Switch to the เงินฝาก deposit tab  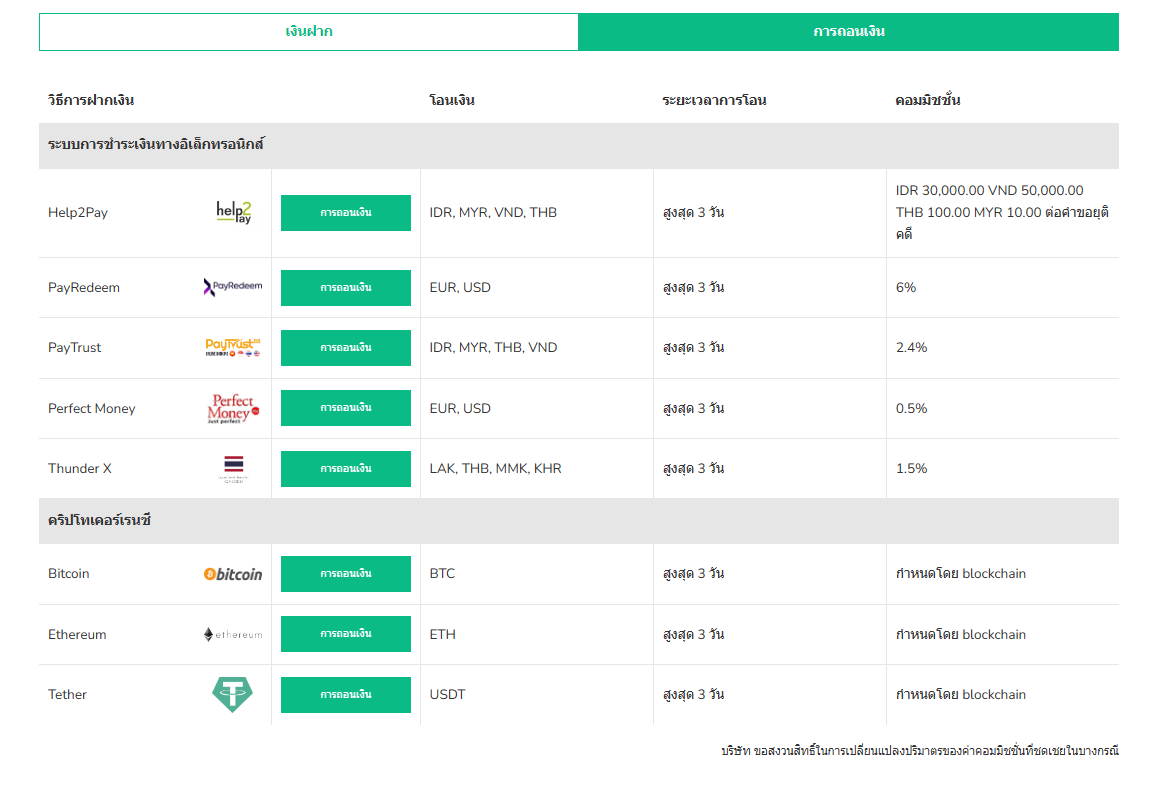(x=309, y=32)
